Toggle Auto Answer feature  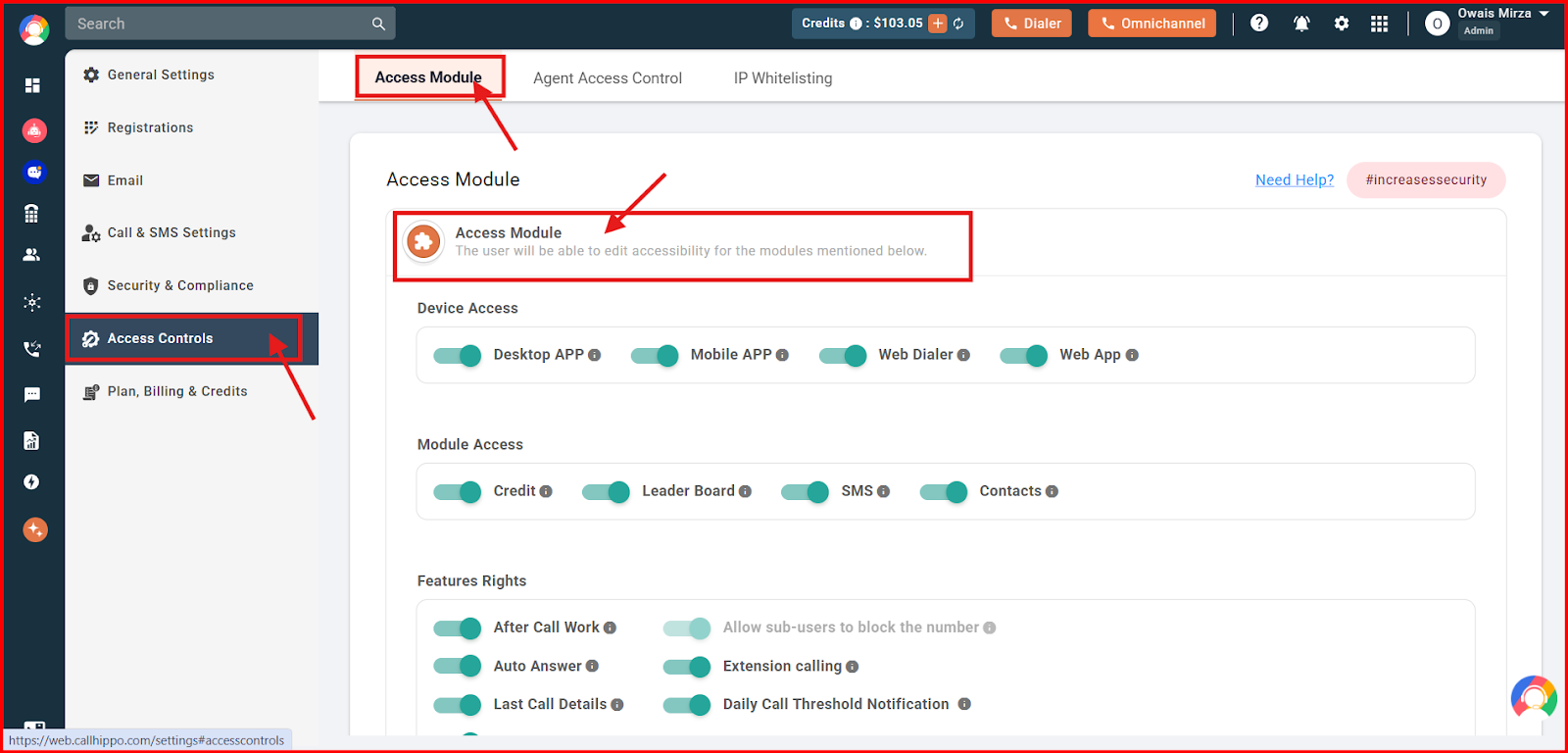[458, 666]
